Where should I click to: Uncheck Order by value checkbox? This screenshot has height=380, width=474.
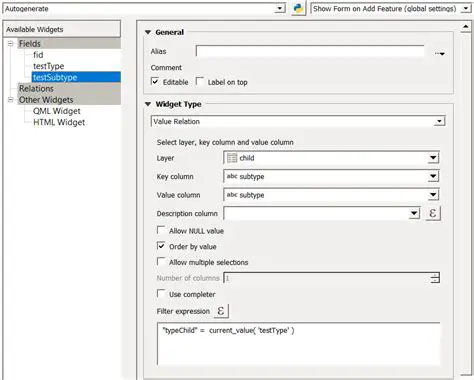pos(161,246)
